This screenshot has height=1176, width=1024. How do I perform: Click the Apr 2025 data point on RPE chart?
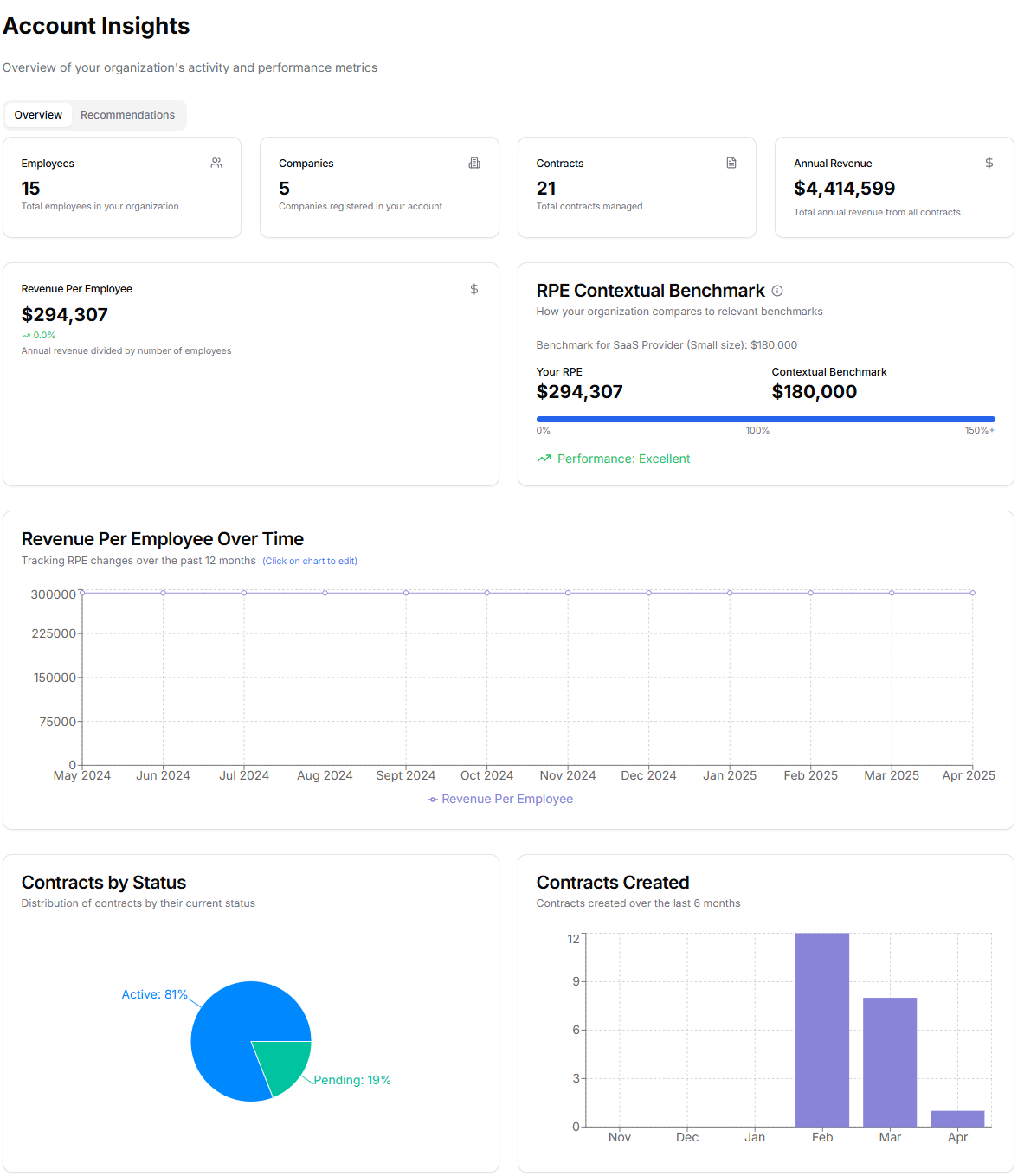(973, 593)
